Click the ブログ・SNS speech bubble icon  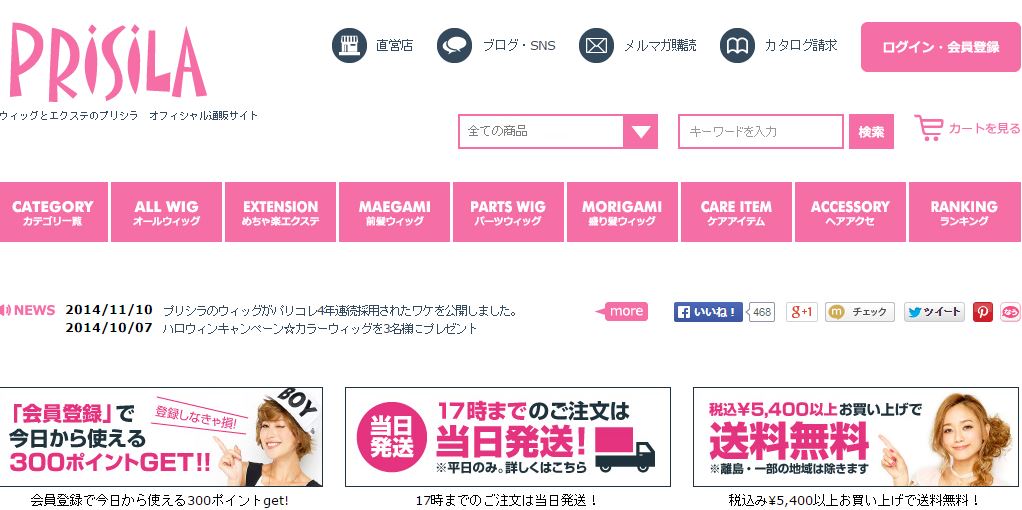(454, 46)
